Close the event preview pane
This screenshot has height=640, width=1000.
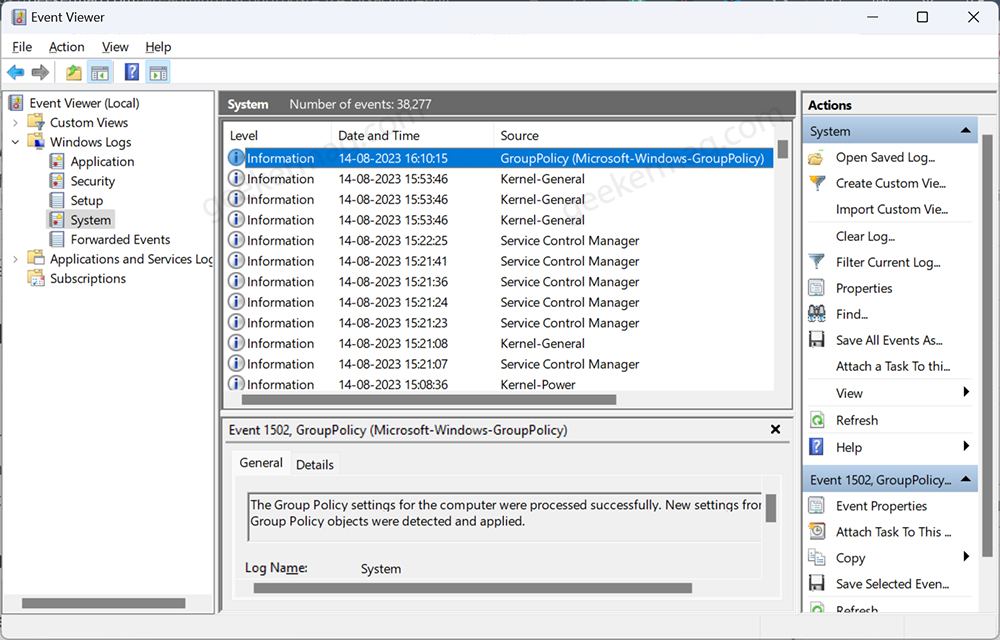click(775, 430)
